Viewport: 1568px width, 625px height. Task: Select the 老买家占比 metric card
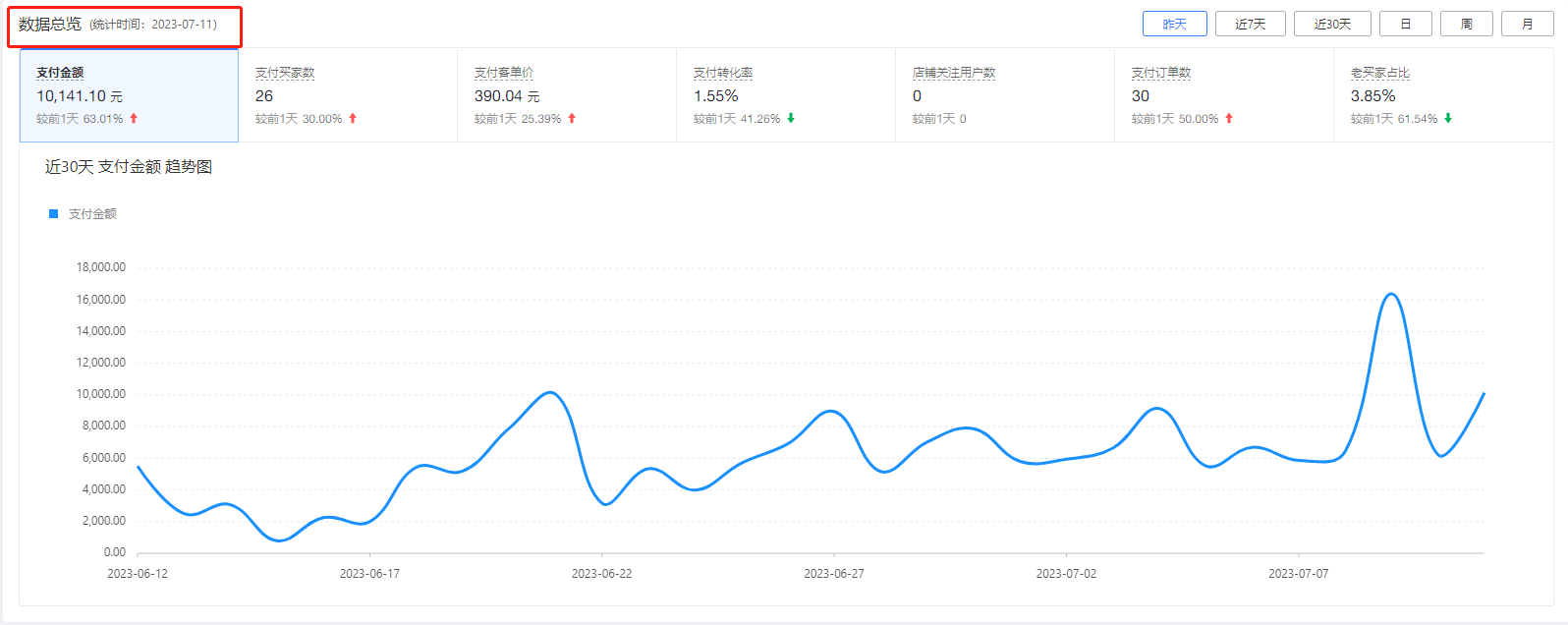click(1443, 95)
